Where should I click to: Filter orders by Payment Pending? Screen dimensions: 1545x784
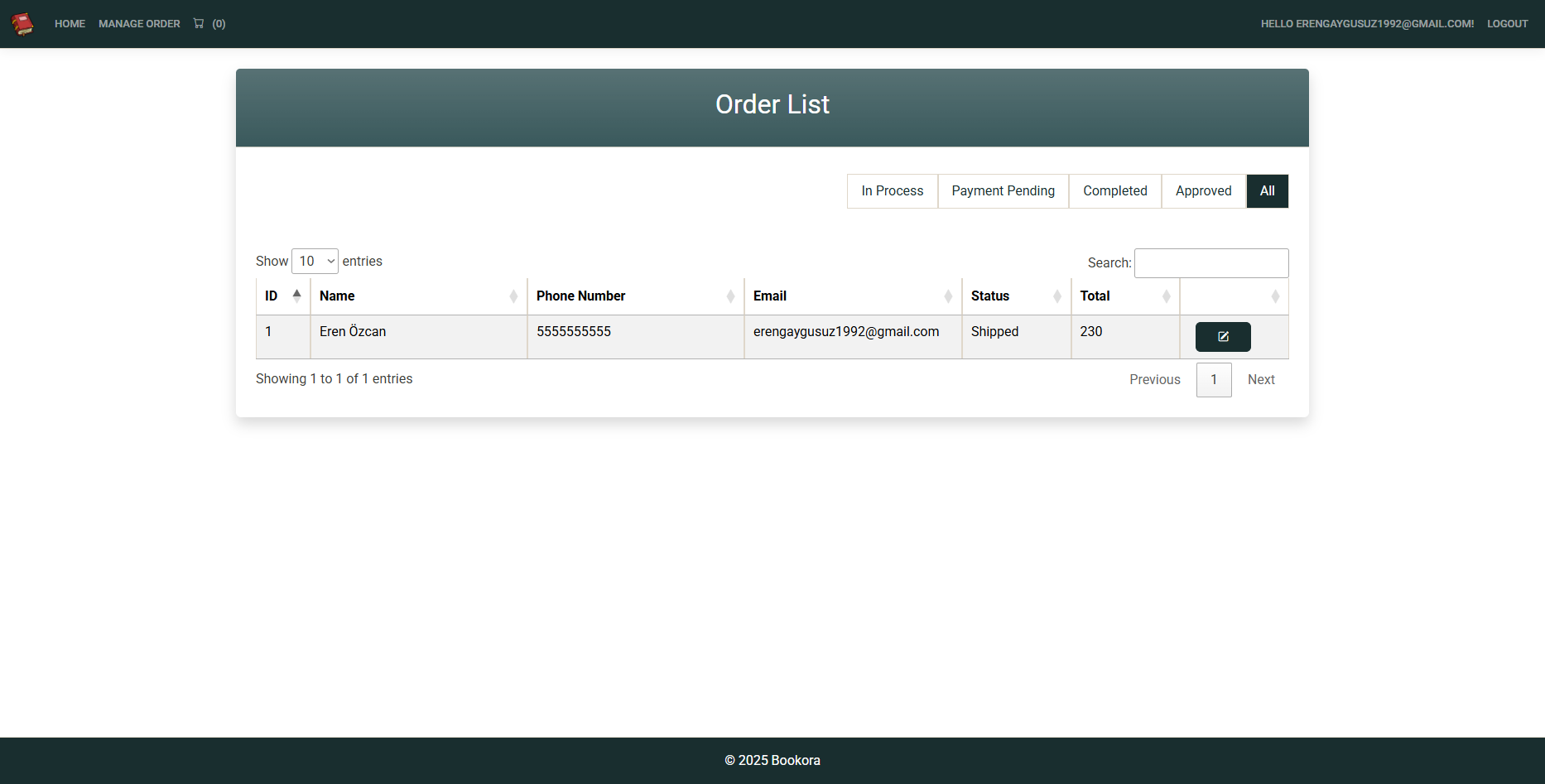pos(1004,191)
